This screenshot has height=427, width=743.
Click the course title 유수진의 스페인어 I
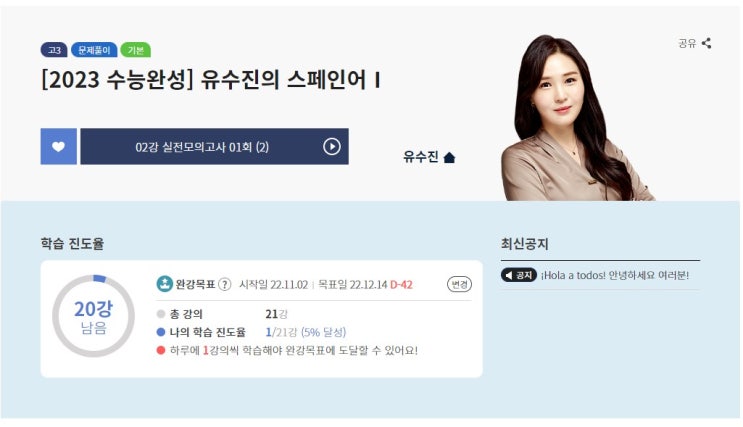tap(291, 80)
